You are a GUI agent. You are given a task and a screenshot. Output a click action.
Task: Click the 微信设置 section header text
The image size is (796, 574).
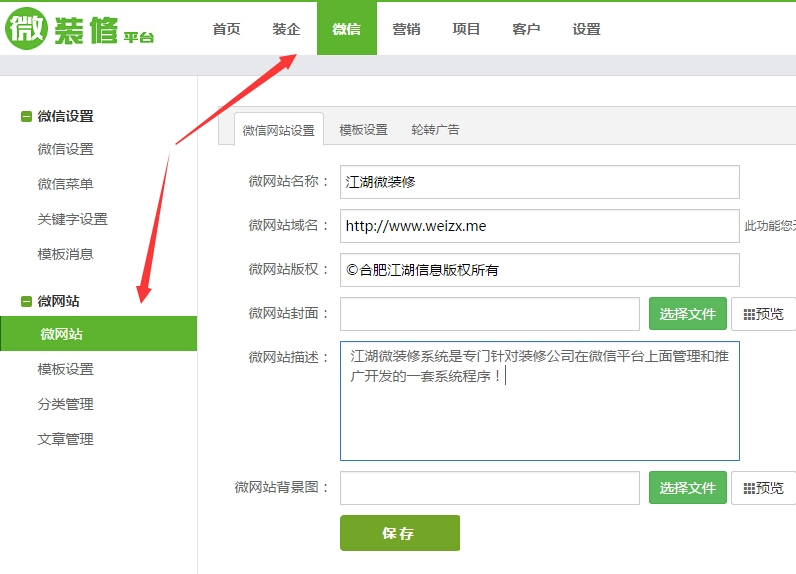pos(65,116)
